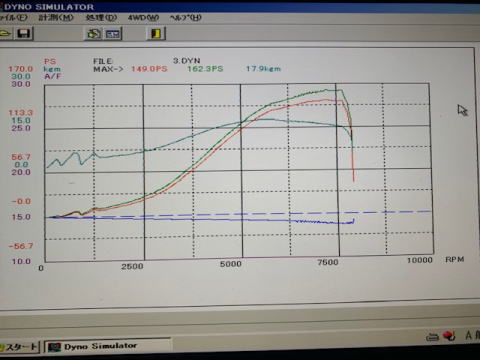Click the Windows スタート start button
This screenshot has height=360, width=480.
point(20,347)
